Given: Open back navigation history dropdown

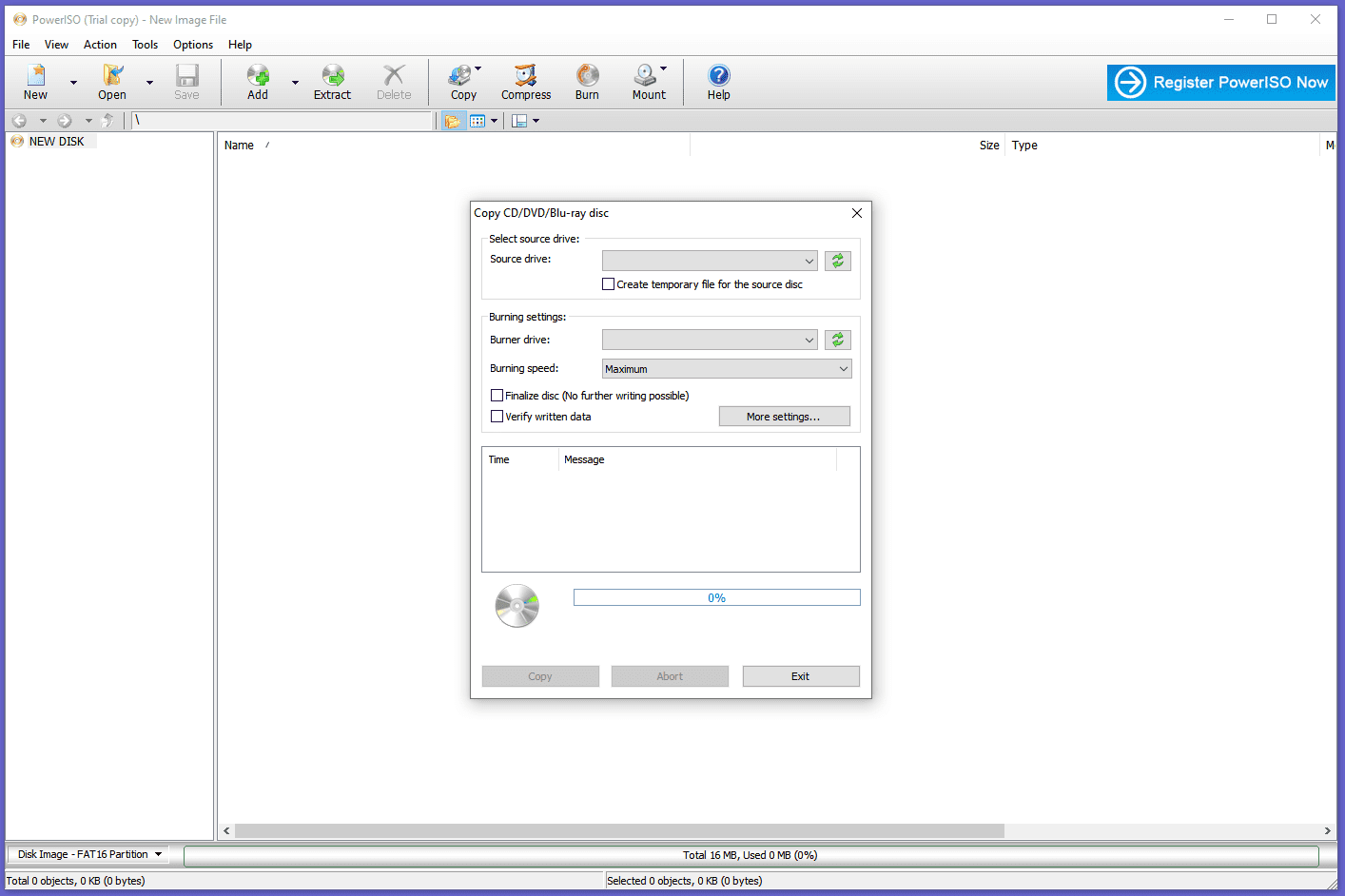Looking at the screenshot, I should pyautogui.click(x=43, y=121).
